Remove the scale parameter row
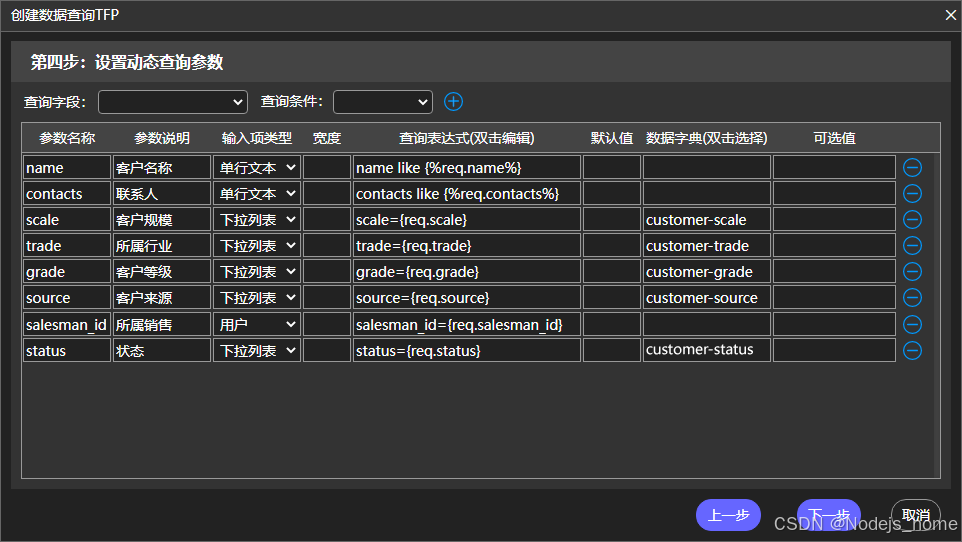This screenshot has height=542, width=962. tap(912, 220)
